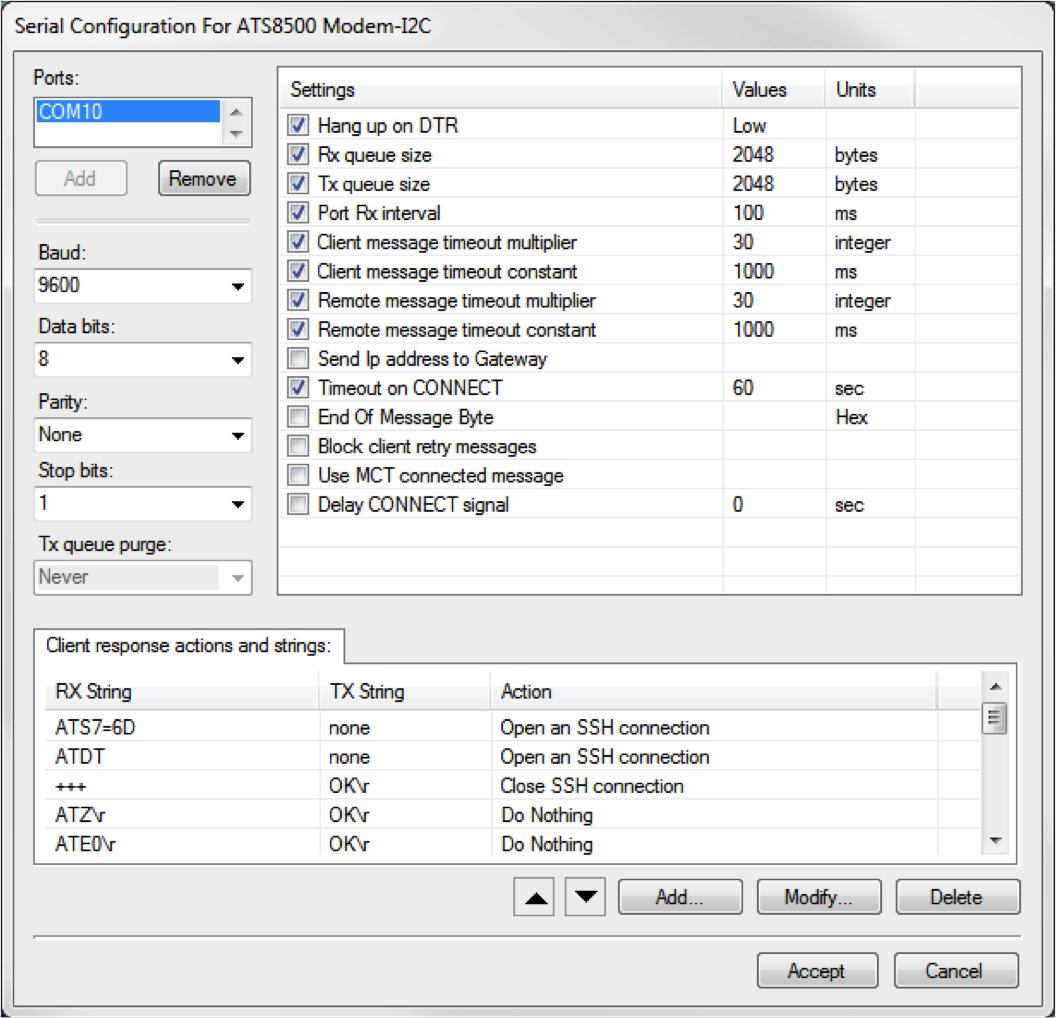Click response list scroll-up arrow
Screen dimensions: 1056x1018
(x=994, y=687)
